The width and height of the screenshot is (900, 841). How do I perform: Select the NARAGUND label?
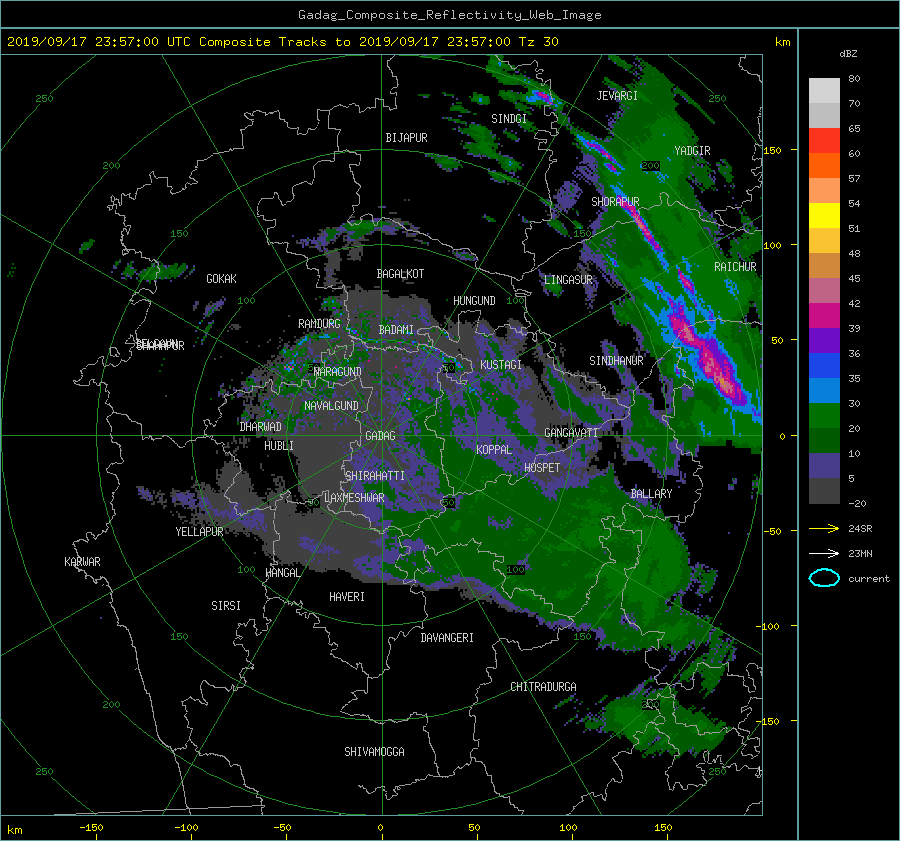[x=338, y=372]
